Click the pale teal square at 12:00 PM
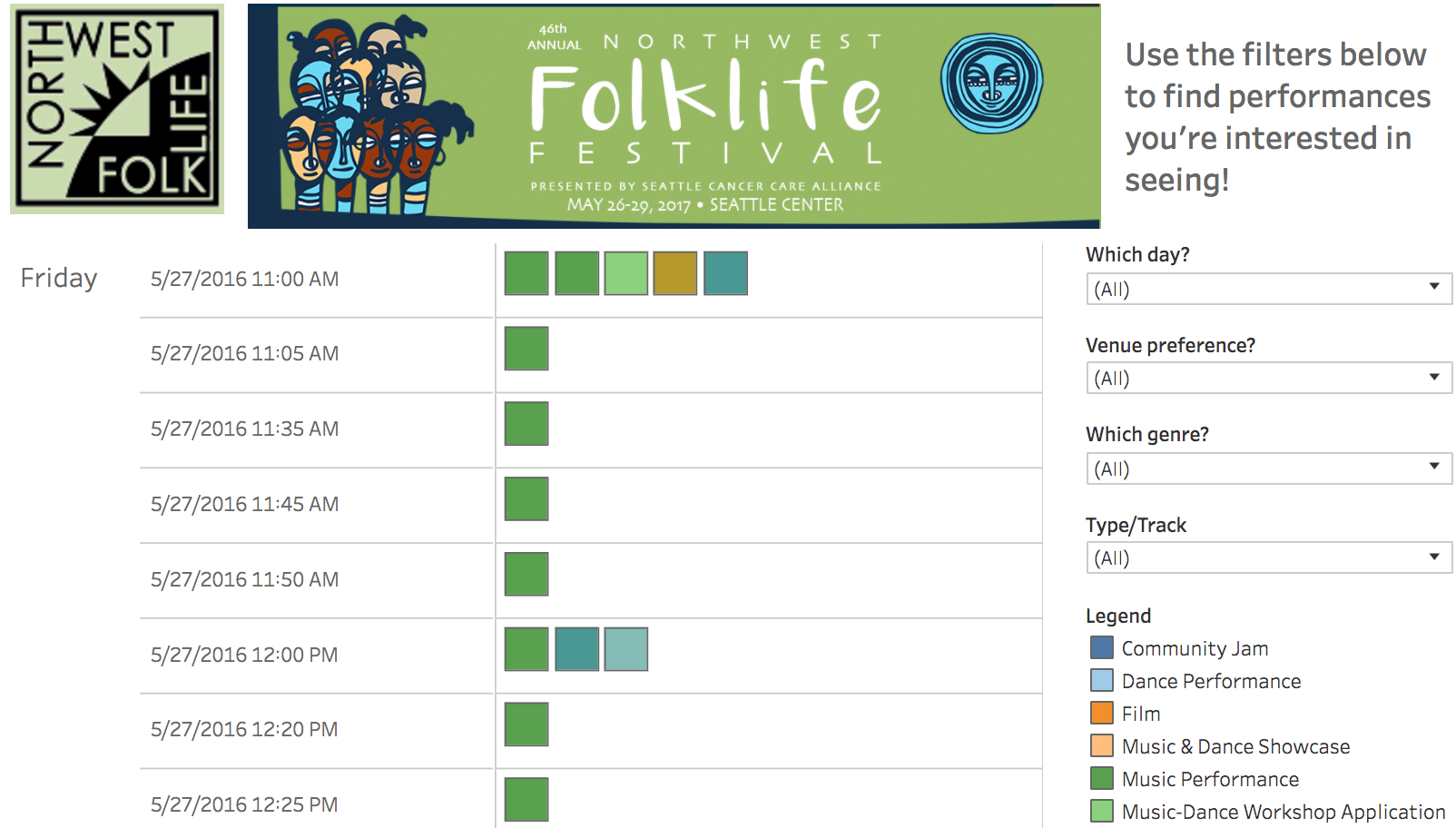1456x828 pixels. point(625,649)
